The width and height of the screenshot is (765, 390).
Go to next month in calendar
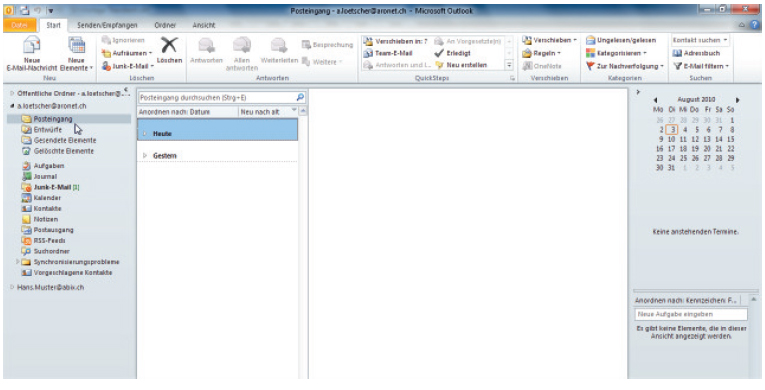coord(738,100)
